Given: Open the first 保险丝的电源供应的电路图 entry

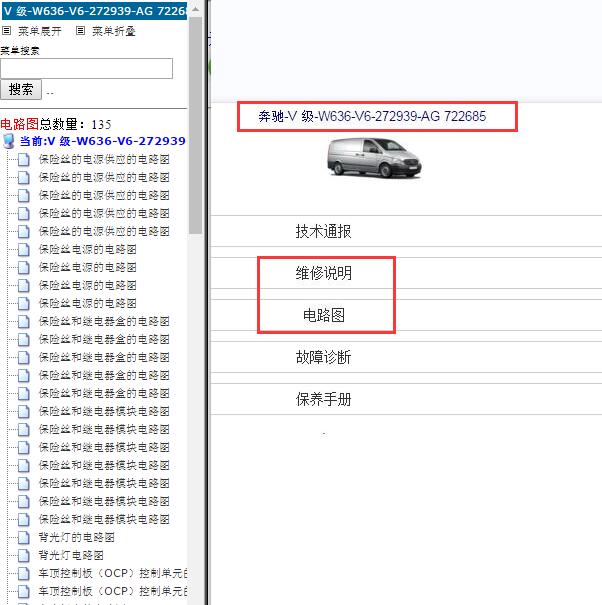Looking at the screenshot, I should click(104, 159).
